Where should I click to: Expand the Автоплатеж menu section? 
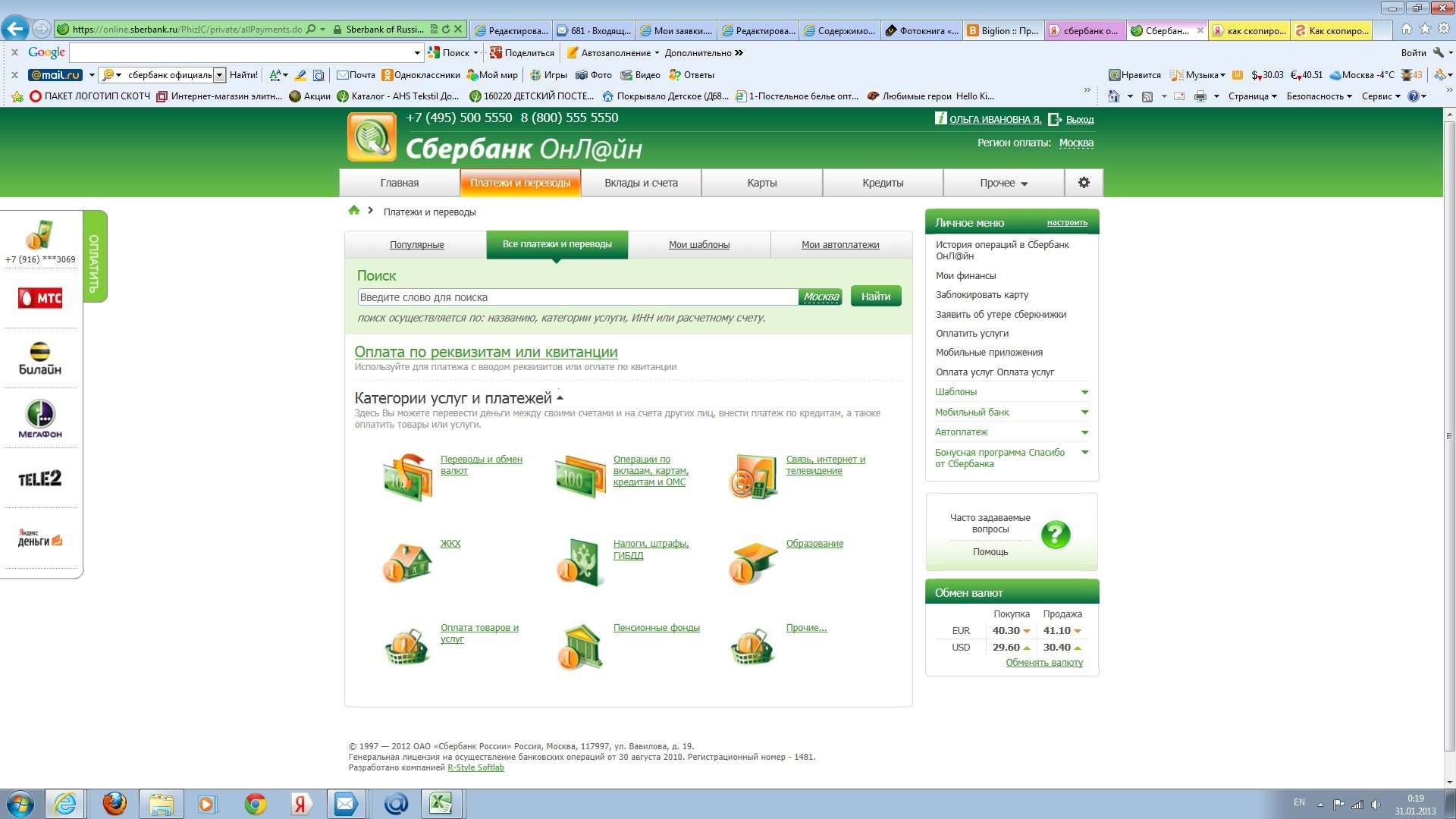1084,432
